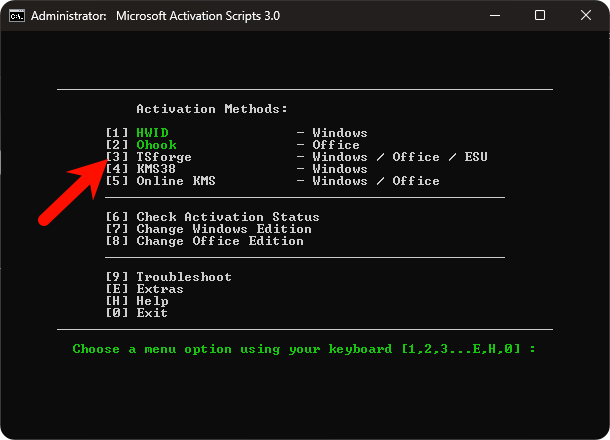Select the green 'HWID' menu entry
This screenshot has width=610, height=440.
tap(152, 133)
